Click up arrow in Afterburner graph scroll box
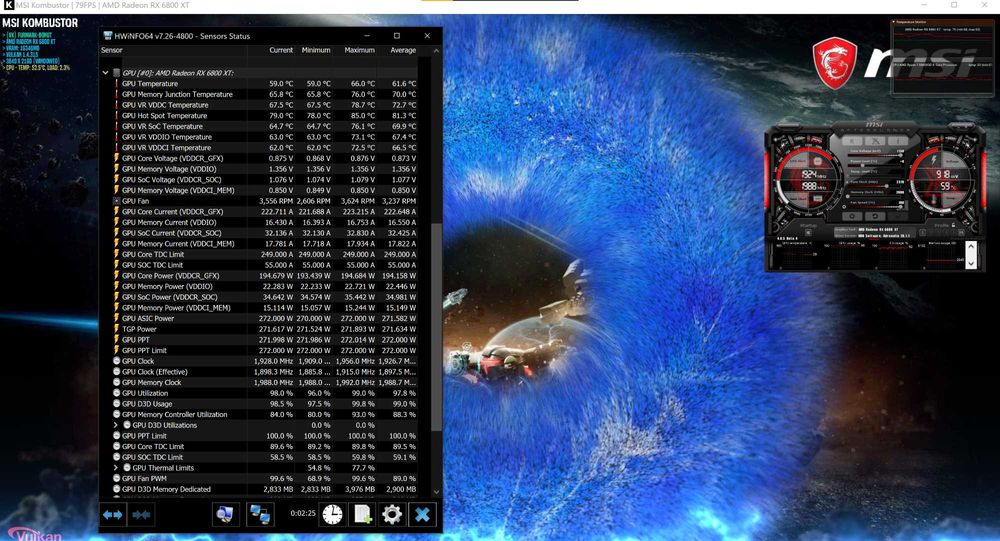 (x=971, y=246)
